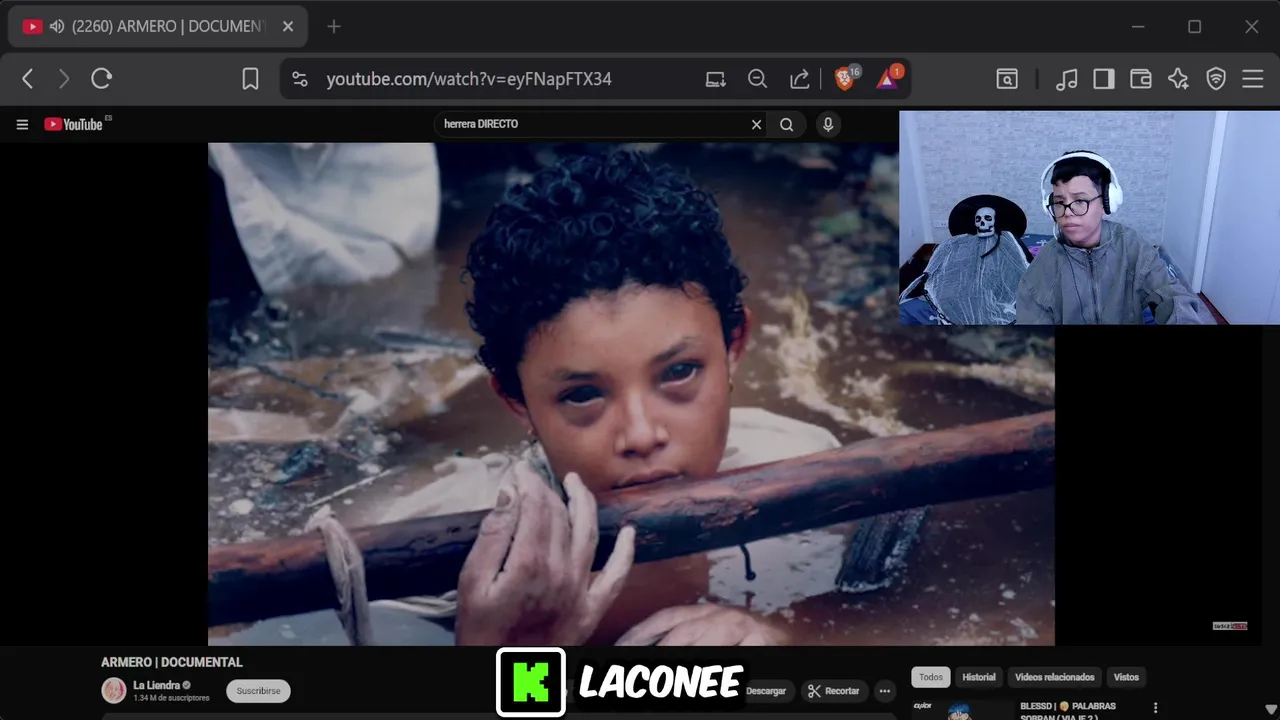Image resolution: width=1280 pixels, height=720 pixels.
Task: Click the Descargar download button
Action: pyautogui.click(x=766, y=691)
